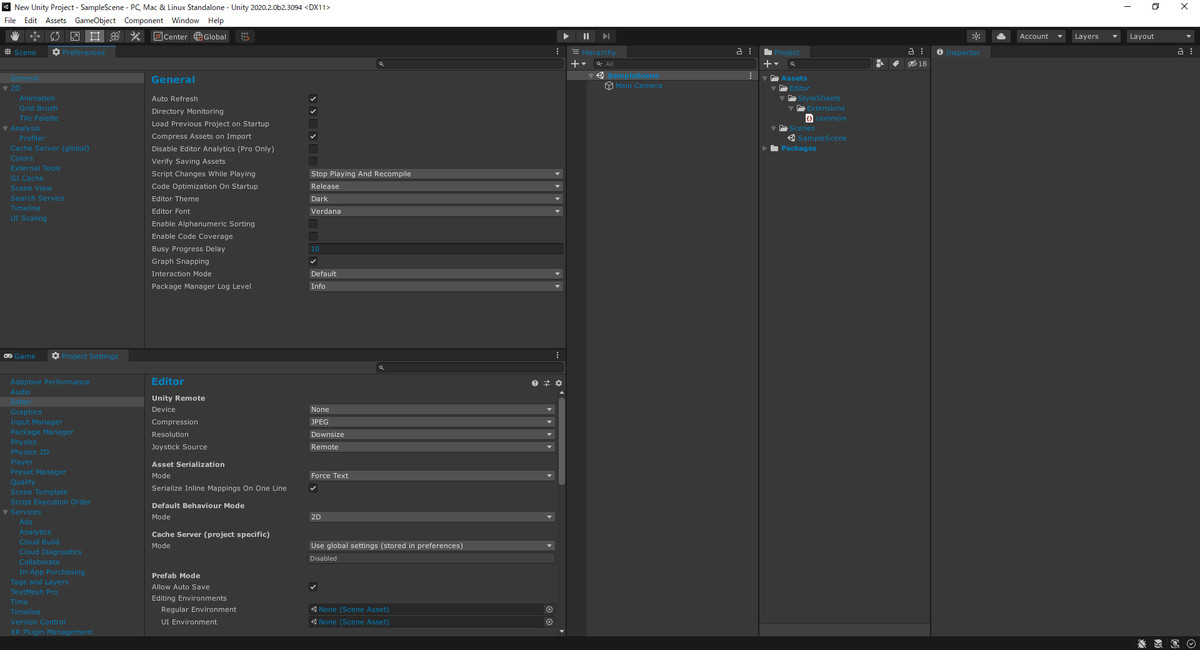The image size is (1200, 650).
Task: Lock the Hierarchy panel
Action: 739,52
